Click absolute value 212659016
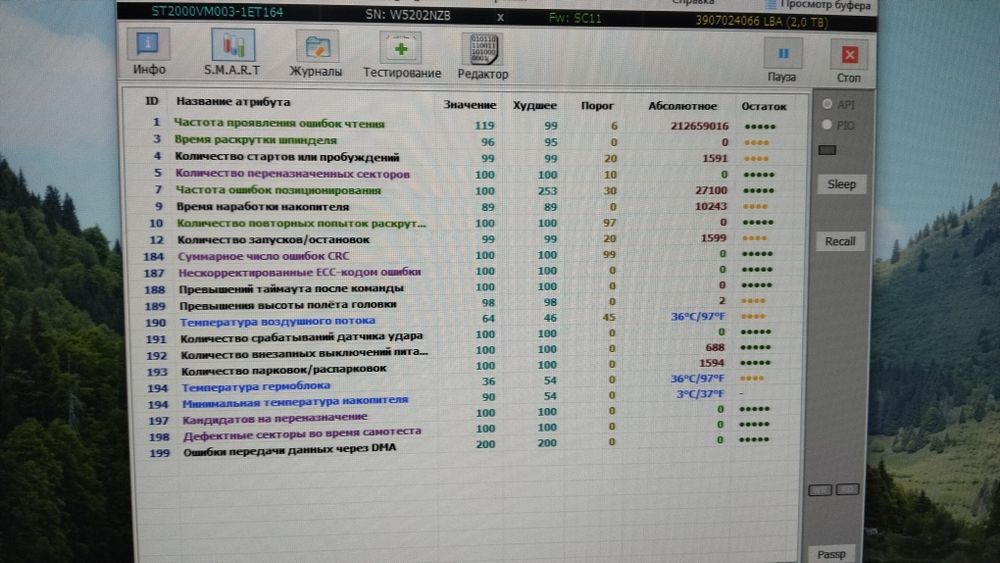The width and height of the screenshot is (1000, 563). coord(699,126)
